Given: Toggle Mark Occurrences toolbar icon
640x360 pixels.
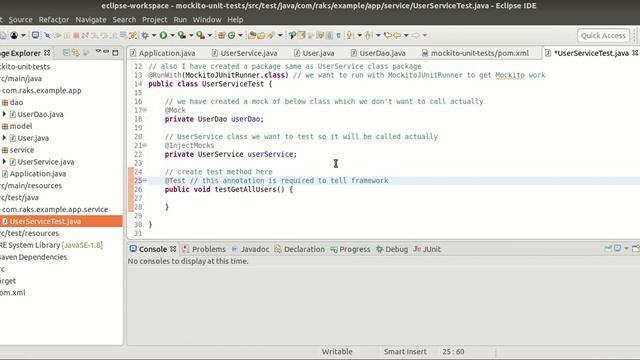Looking at the screenshot, I should pos(302,36).
